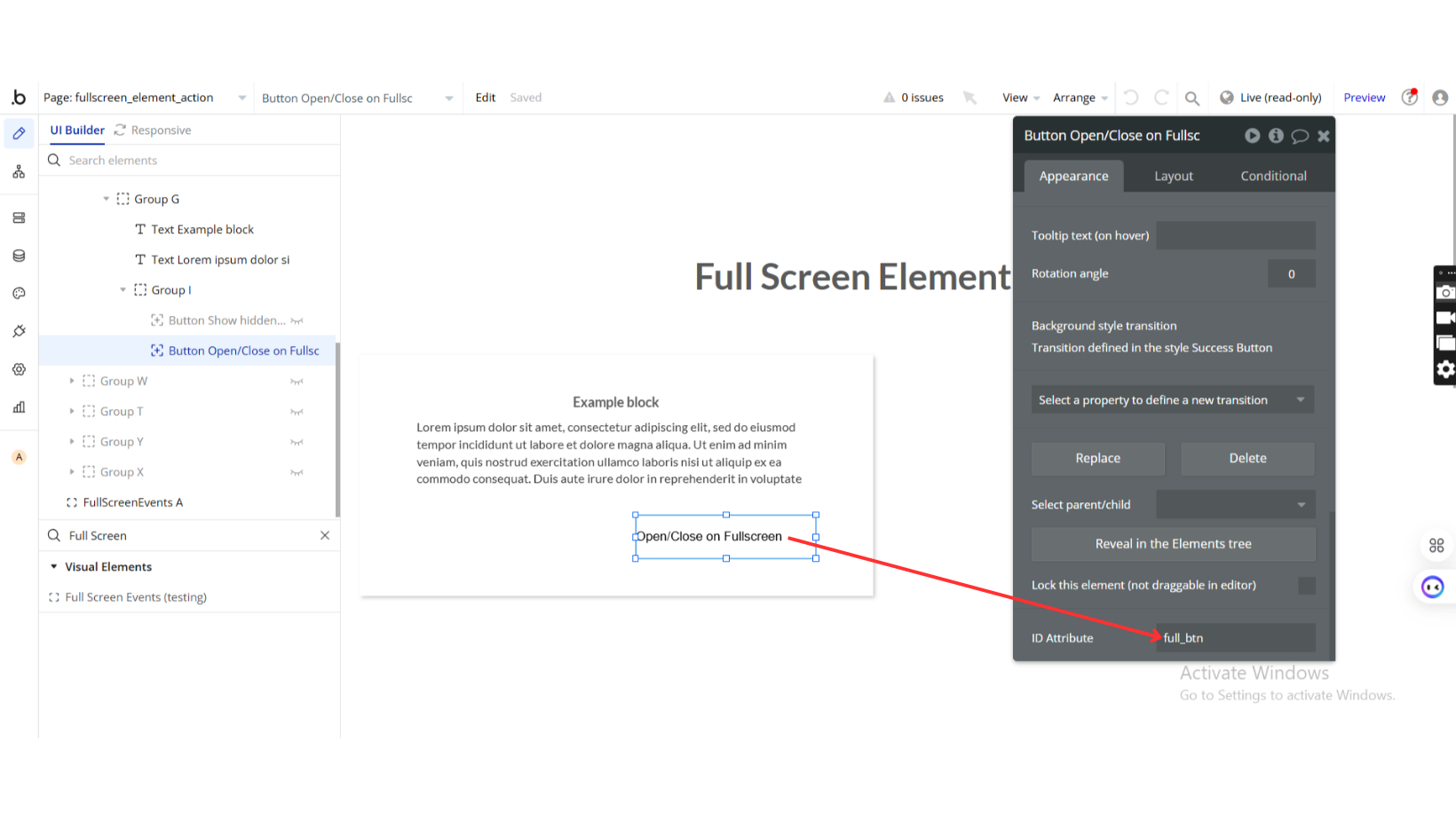The image size is (1456, 820).
Task: Open the Design tab pencil icon
Action: 19,134
